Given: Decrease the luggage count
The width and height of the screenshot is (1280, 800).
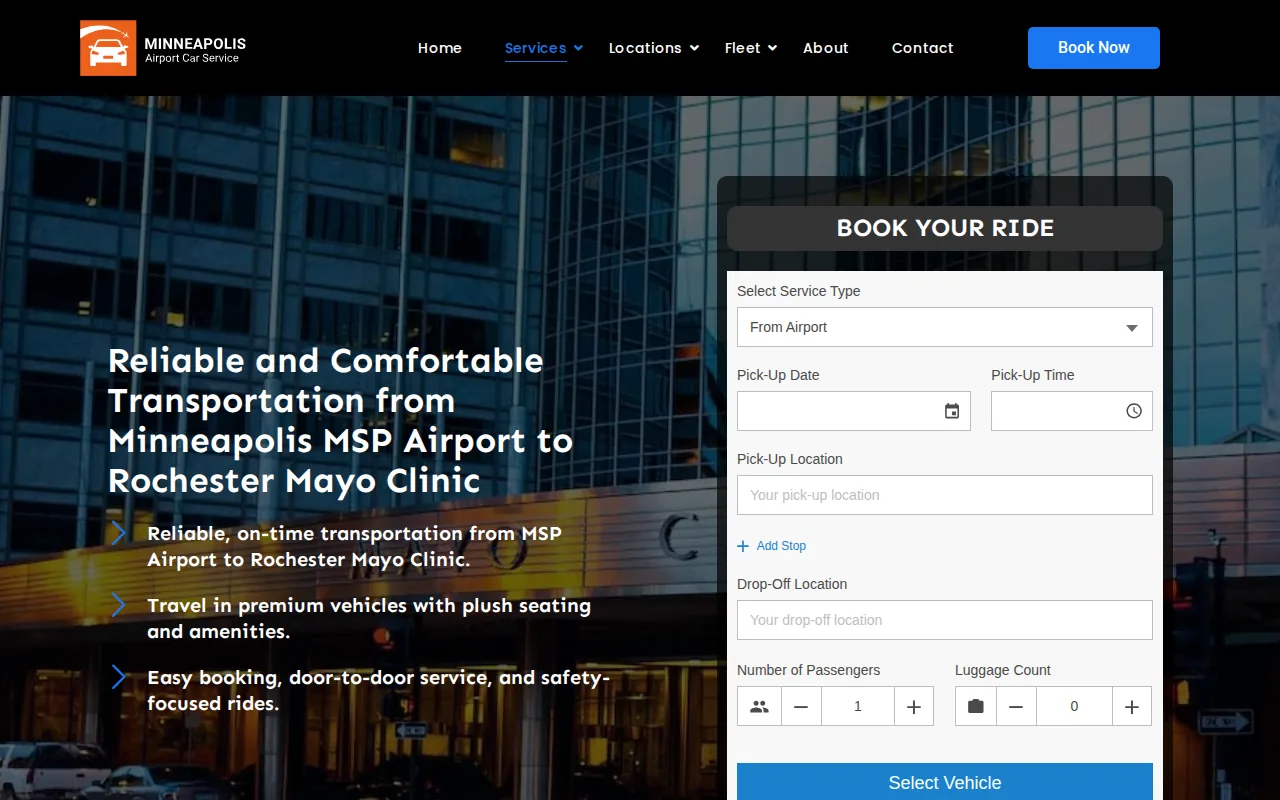Looking at the screenshot, I should [1016, 706].
